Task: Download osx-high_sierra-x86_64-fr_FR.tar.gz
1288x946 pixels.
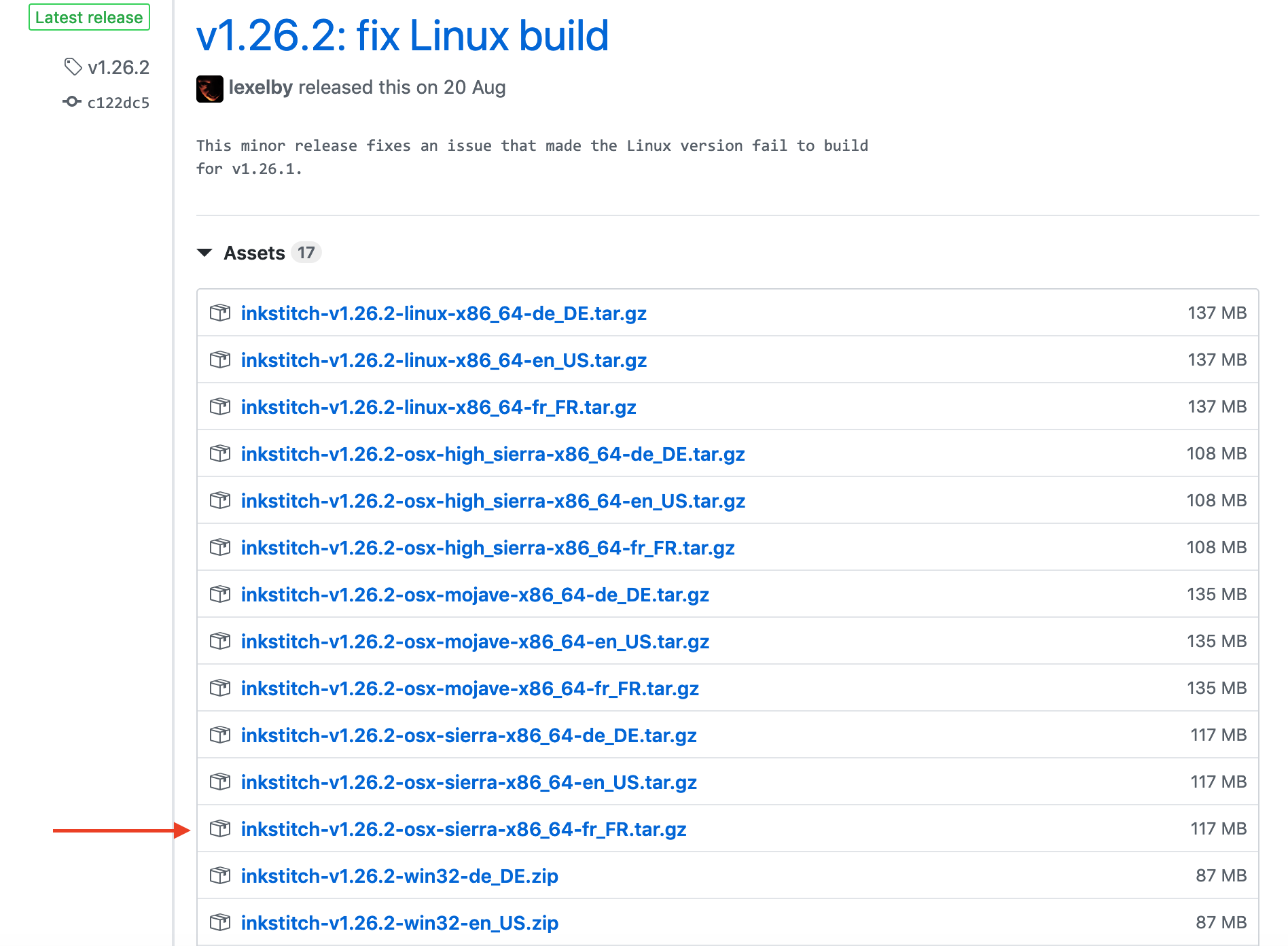Action: click(x=488, y=548)
